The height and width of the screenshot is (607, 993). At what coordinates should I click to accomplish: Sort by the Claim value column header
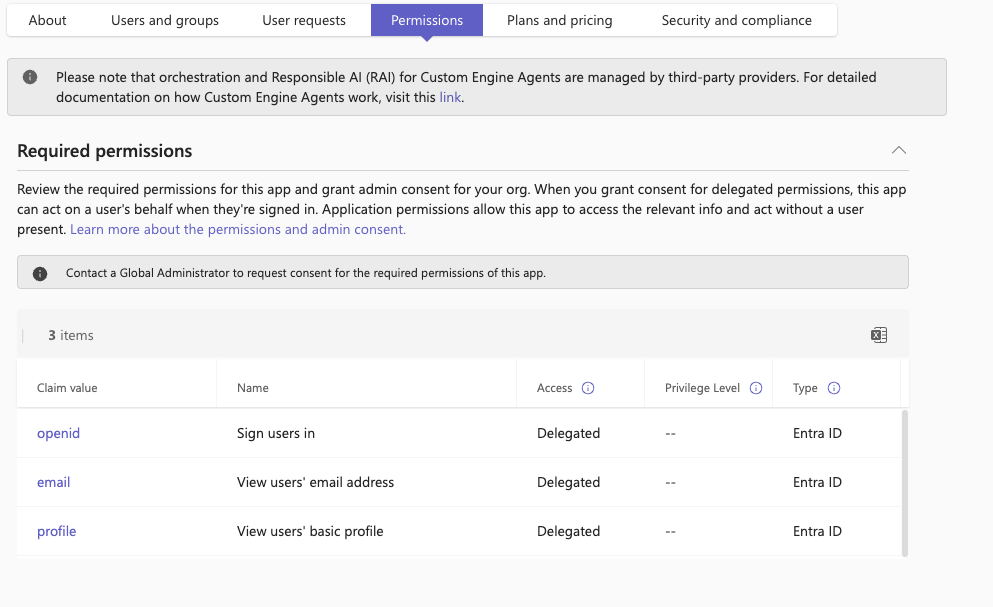pos(67,388)
